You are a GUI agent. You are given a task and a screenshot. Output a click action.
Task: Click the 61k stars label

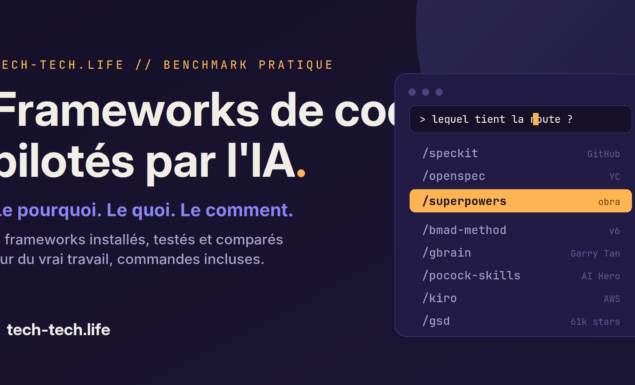(x=595, y=321)
